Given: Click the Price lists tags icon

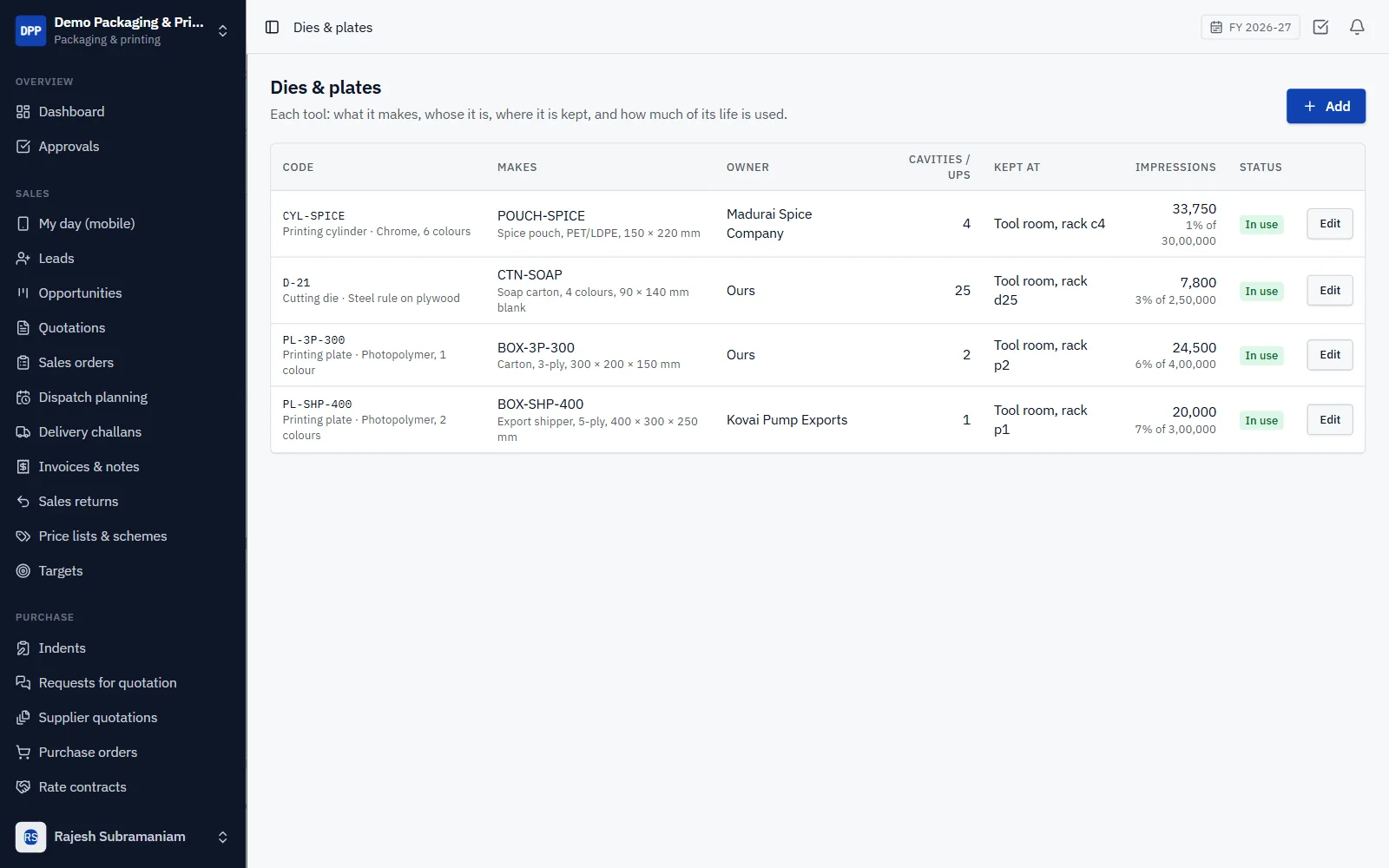Looking at the screenshot, I should point(23,536).
